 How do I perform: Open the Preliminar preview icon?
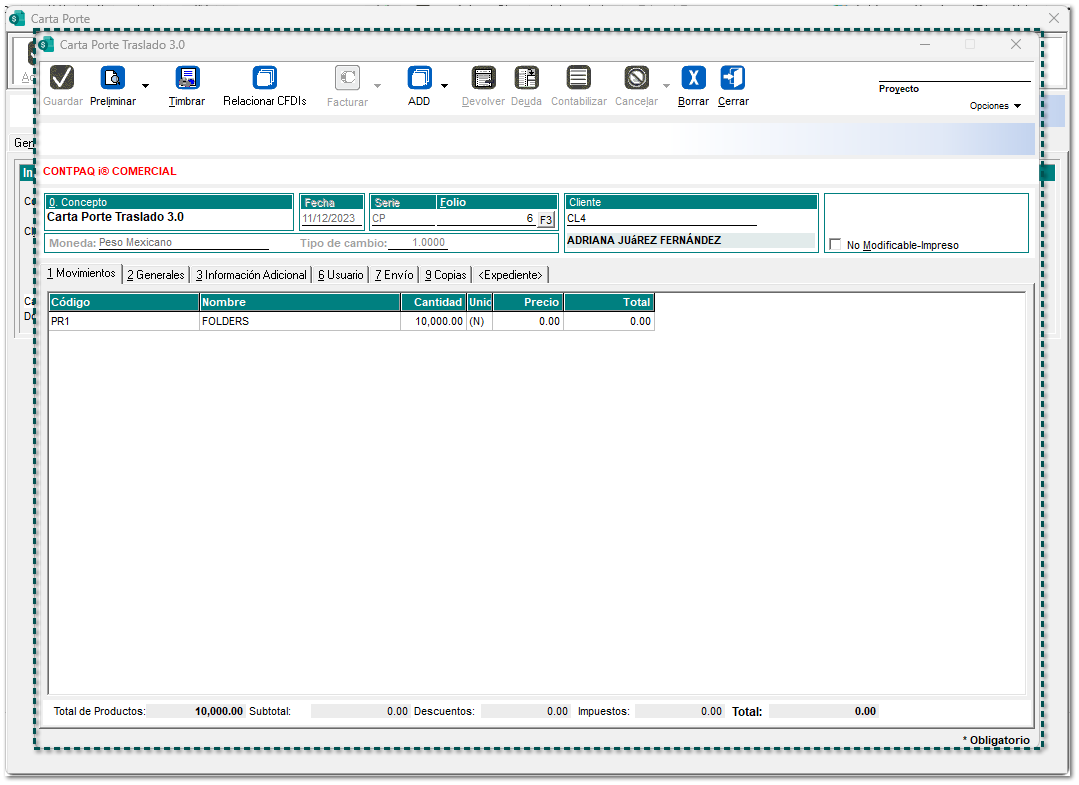pos(113,78)
